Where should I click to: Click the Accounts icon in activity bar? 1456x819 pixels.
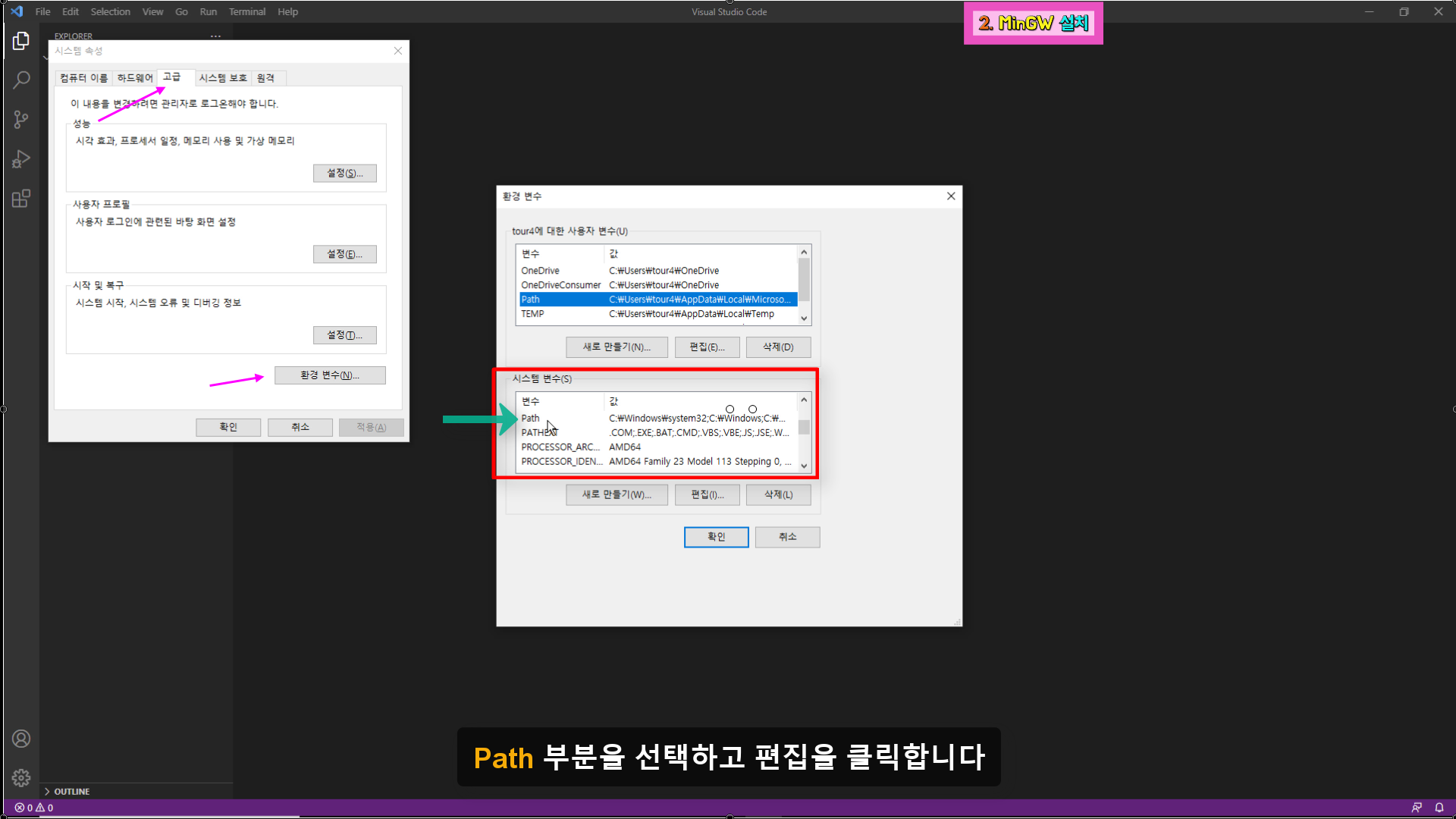[x=21, y=739]
